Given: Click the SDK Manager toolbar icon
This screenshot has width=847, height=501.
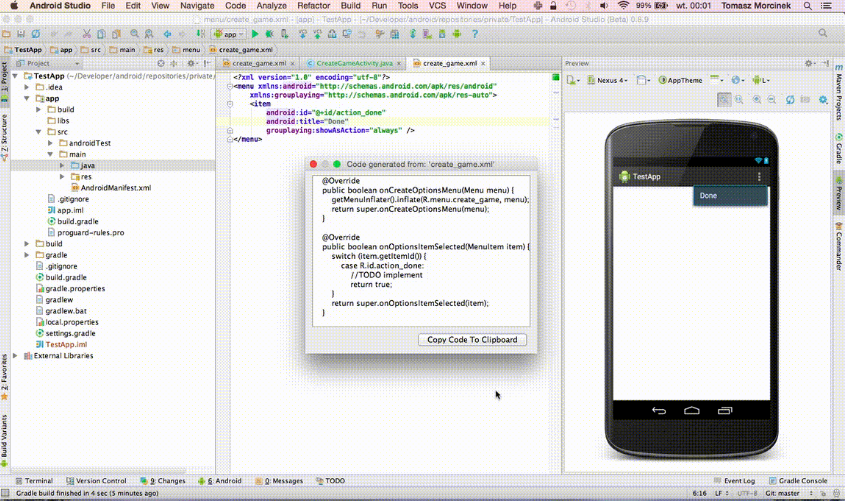Looking at the screenshot, I should click(442, 34).
